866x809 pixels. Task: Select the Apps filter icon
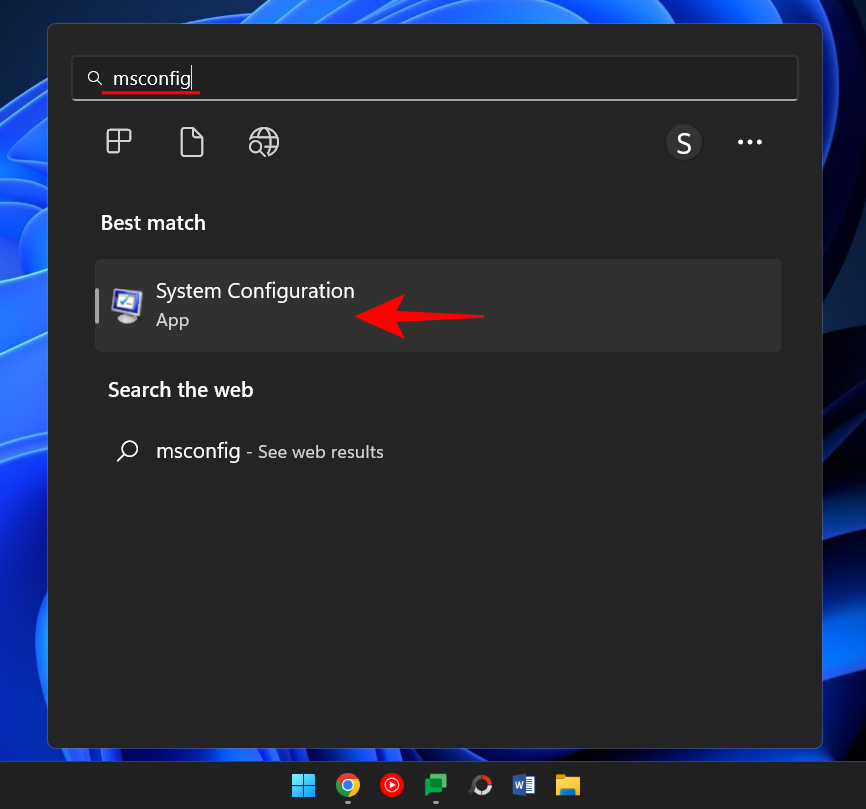point(118,141)
